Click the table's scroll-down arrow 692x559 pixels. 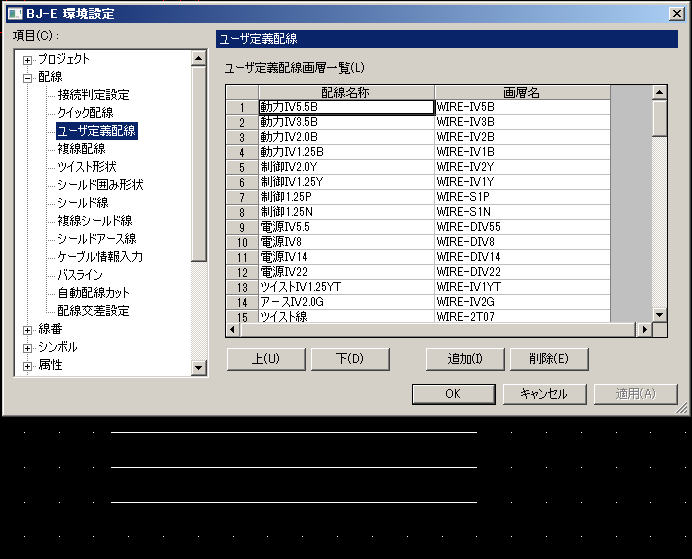(659, 315)
